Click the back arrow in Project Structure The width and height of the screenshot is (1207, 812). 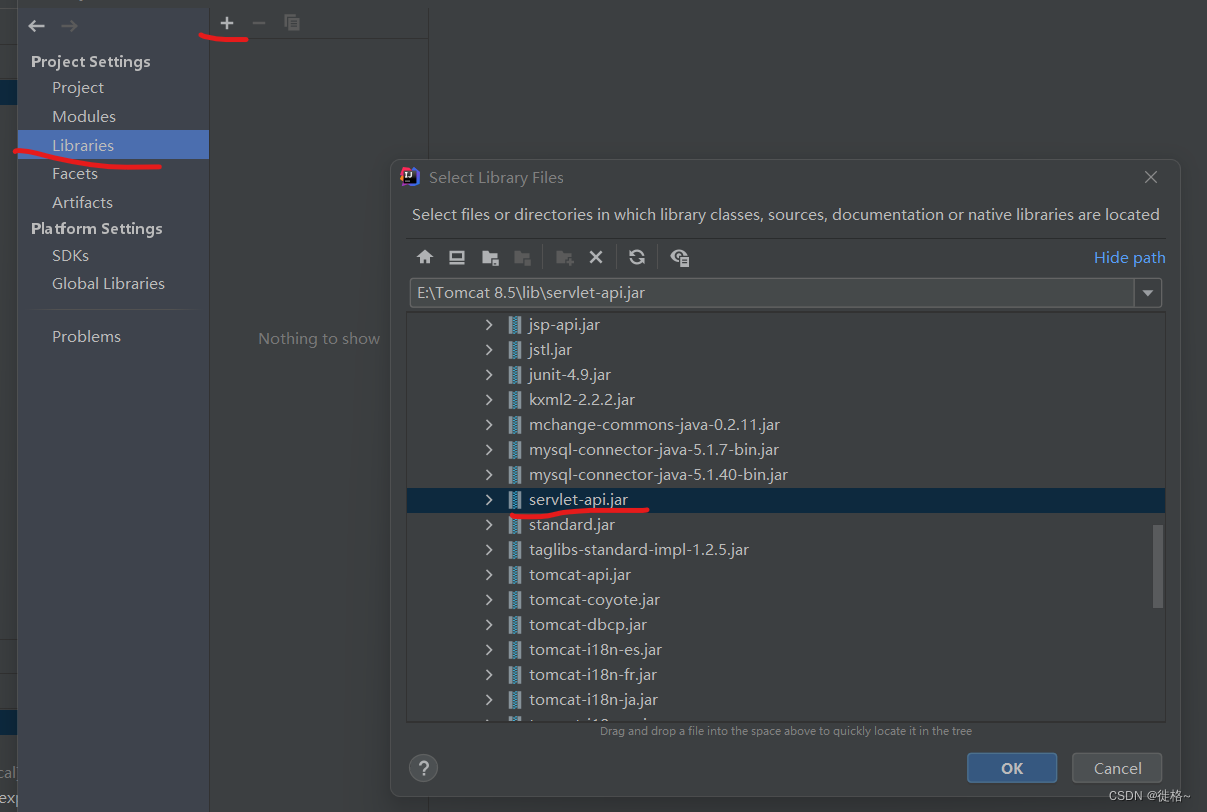(37, 26)
